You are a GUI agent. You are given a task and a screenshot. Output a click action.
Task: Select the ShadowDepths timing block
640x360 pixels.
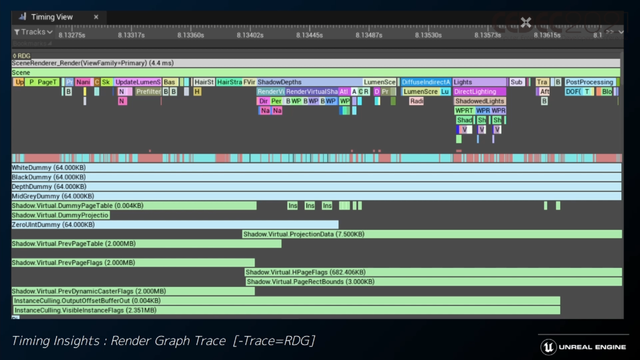pos(309,82)
